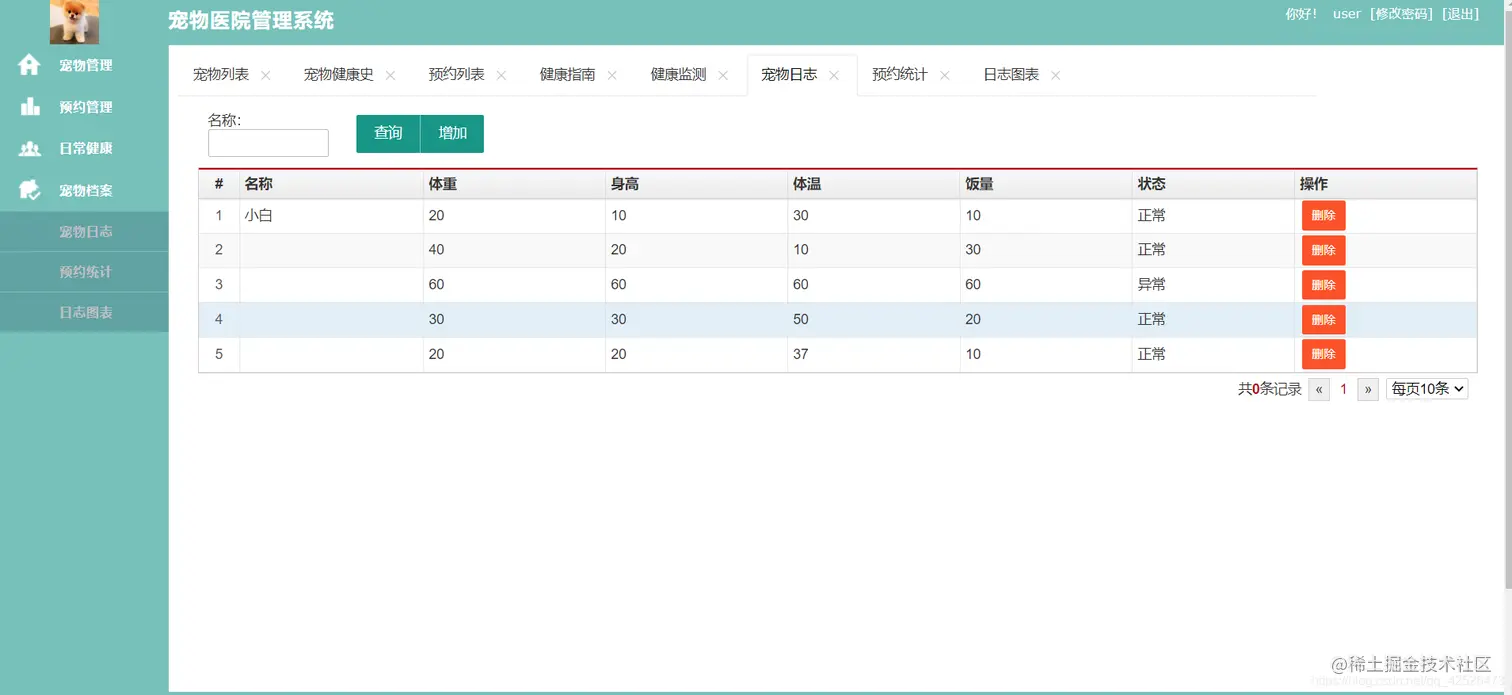Select 预约统计 sidebar submenu item
Screen dimensions: 1512x695
coord(84,272)
